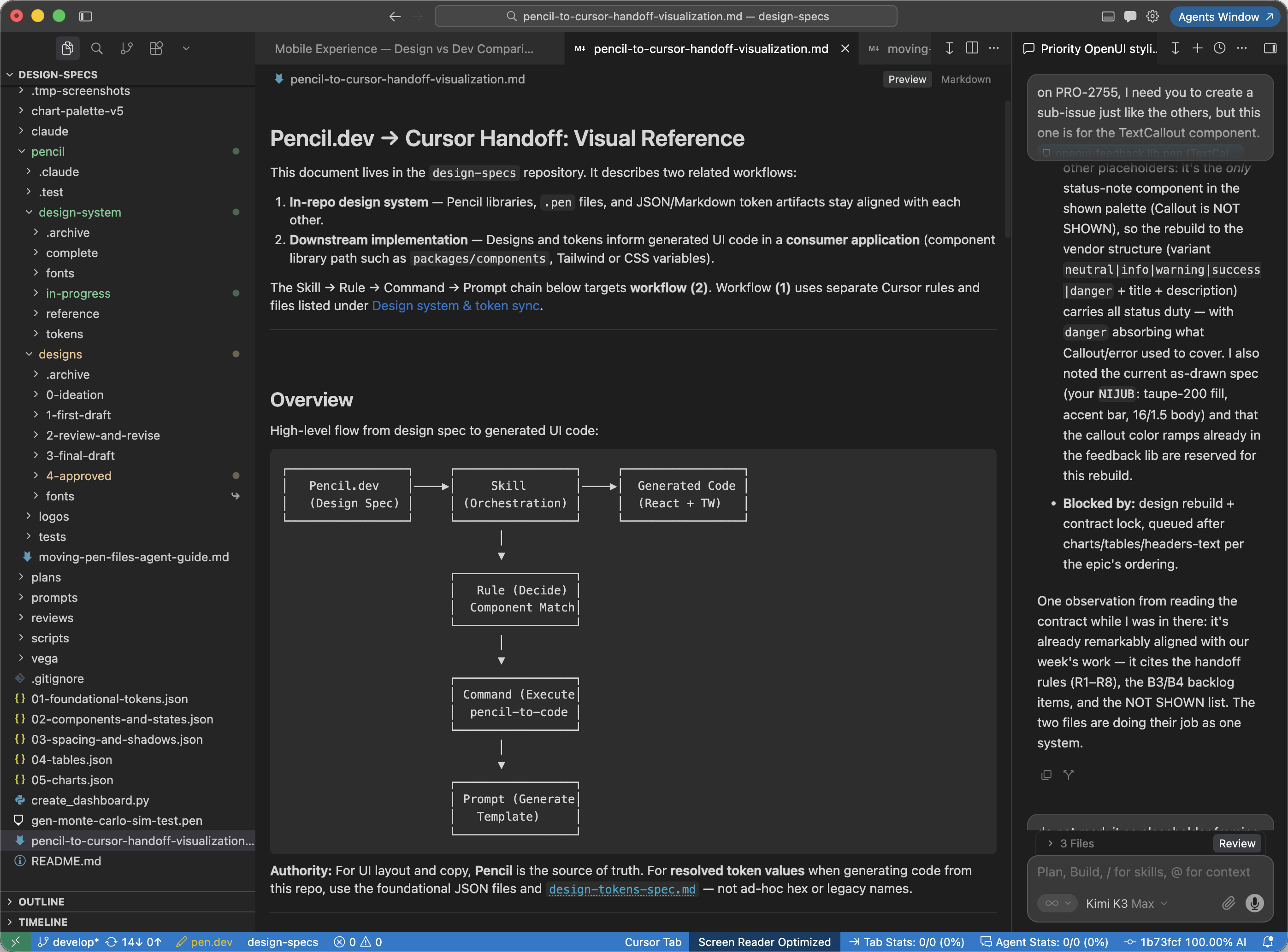This screenshot has height=952, width=1288.
Task: Expand the chart-palette-v5 folder
Action: [128, 111]
